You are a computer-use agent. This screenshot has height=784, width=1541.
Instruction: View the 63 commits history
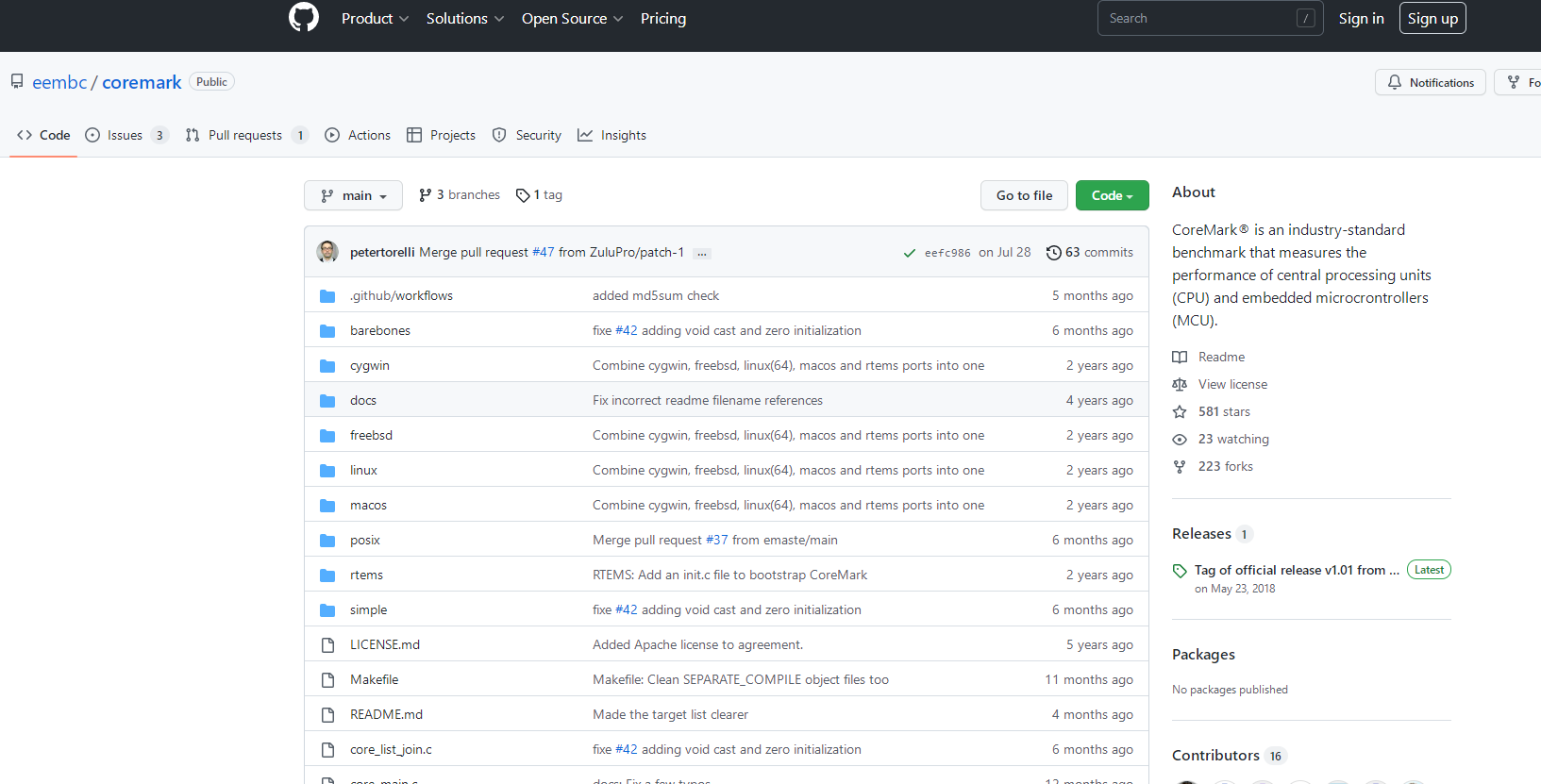pyautogui.click(x=1090, y=252)
